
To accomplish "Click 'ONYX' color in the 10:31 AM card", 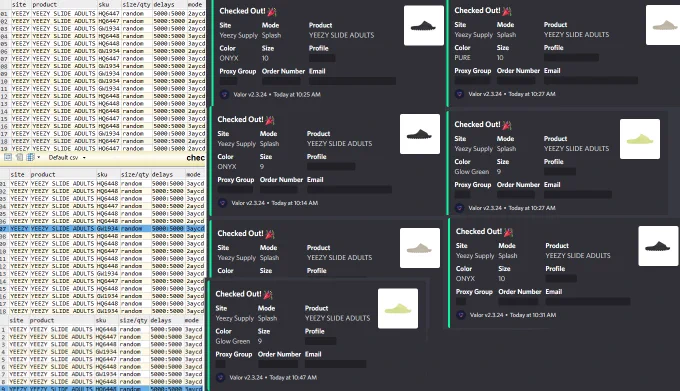I will 465,279.
